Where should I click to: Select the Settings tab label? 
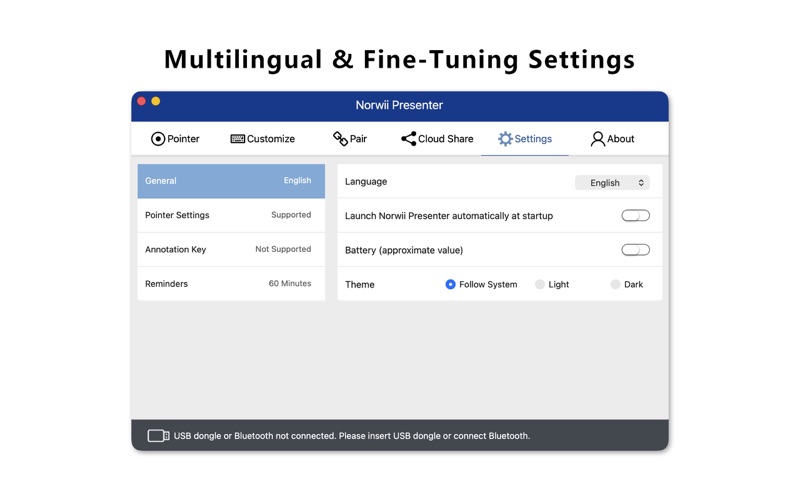[533, 139]
